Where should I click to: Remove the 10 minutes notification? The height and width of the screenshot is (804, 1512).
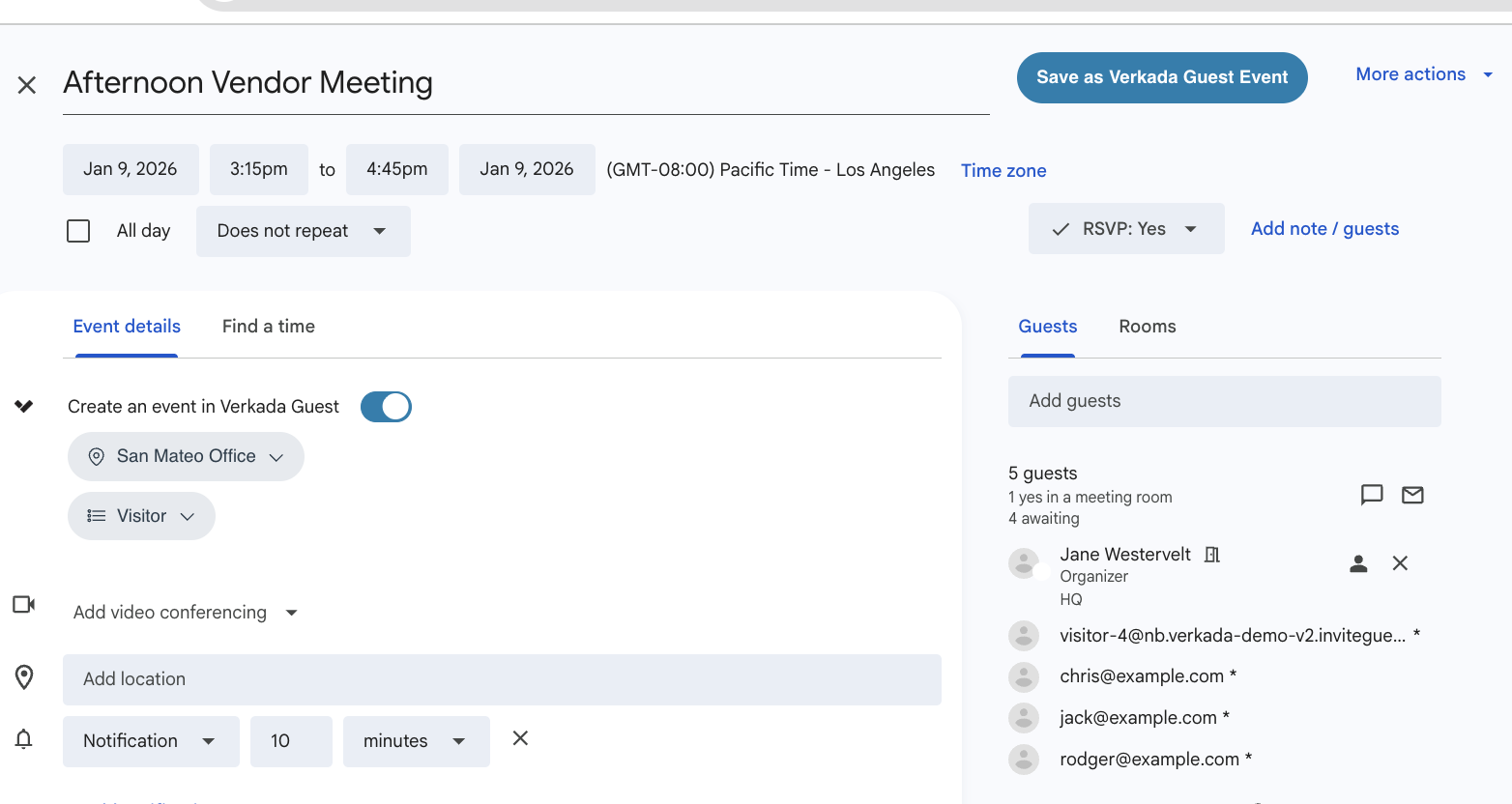(520, 738)
